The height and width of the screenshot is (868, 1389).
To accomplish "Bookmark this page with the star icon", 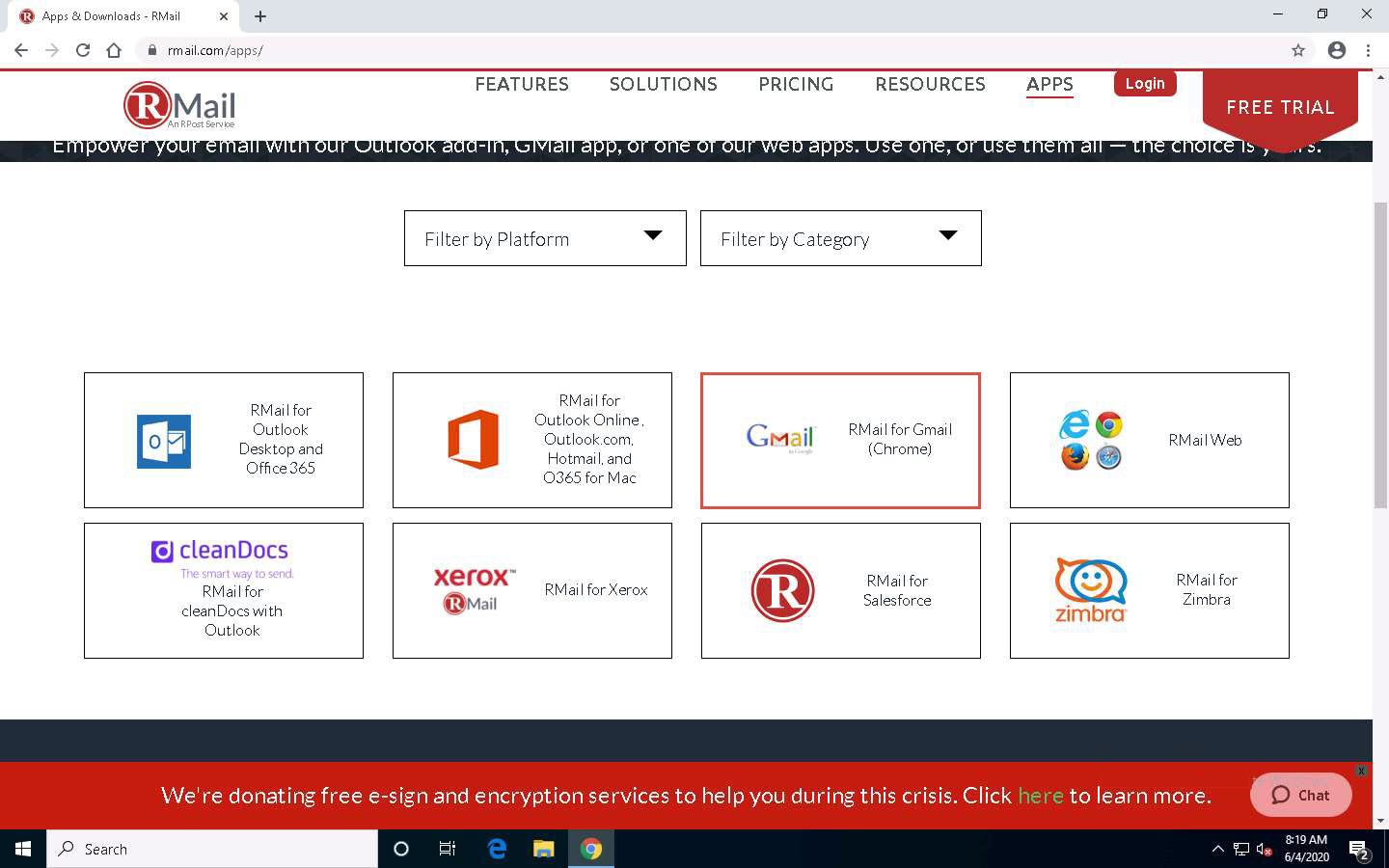I will [1298, 50].
